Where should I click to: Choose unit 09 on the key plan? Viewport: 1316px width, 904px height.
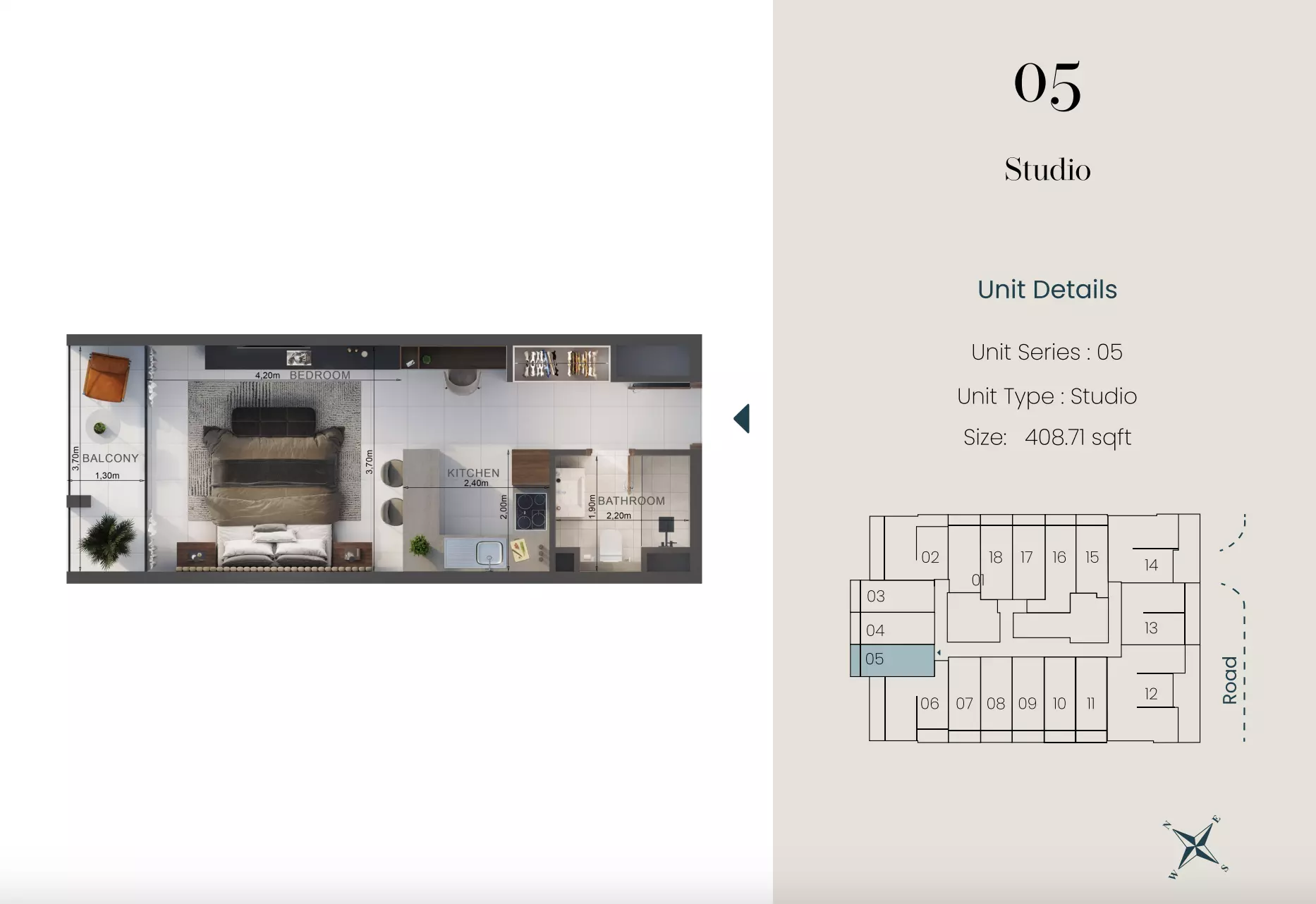1027,703
